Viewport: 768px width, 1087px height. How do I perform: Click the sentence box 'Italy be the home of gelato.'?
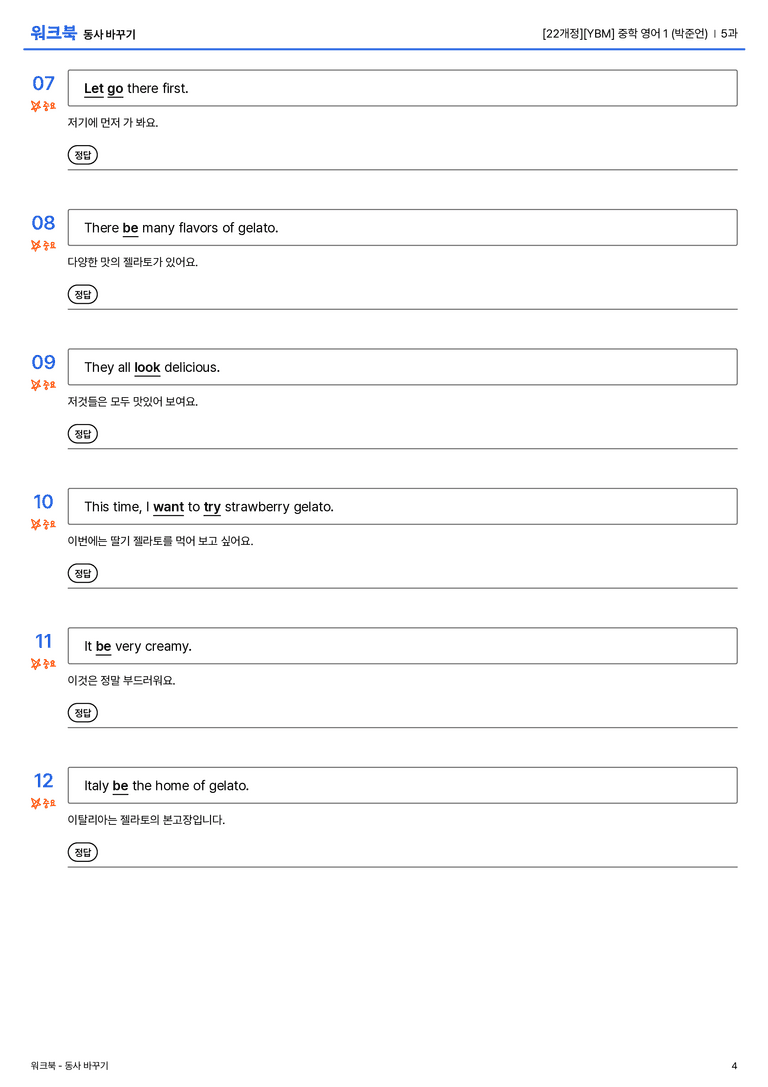[x=402, y=785]
